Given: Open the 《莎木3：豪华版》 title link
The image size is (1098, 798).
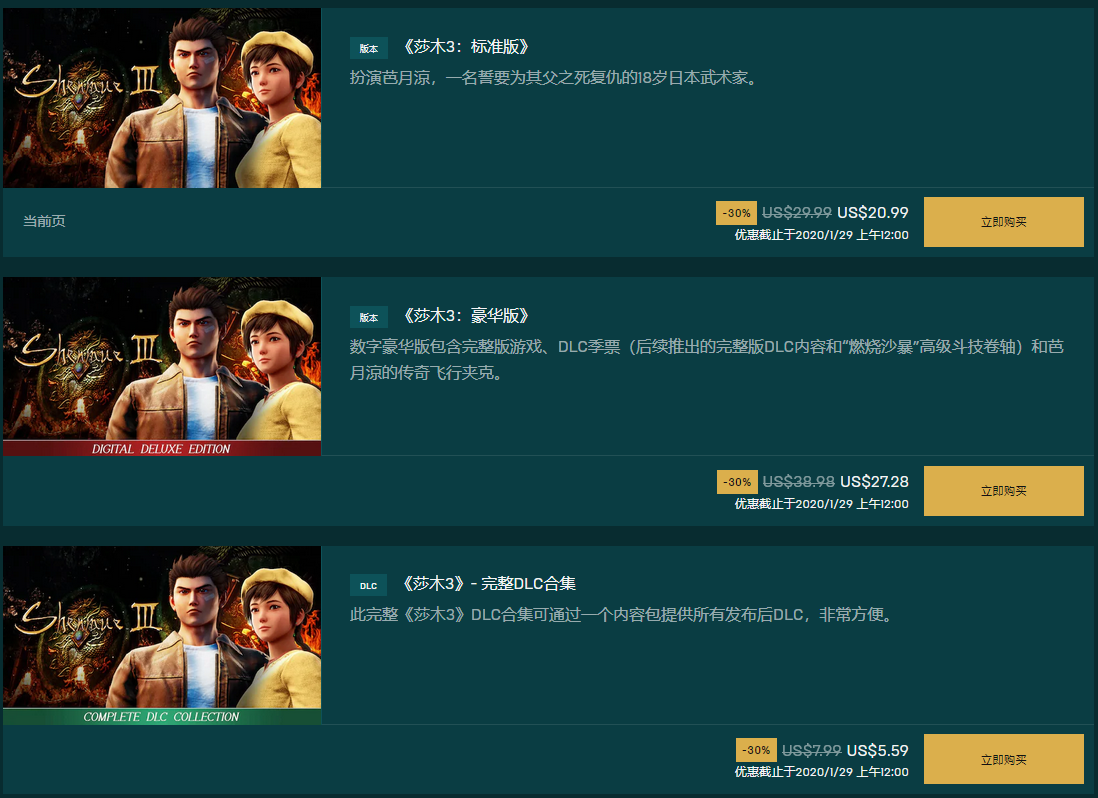Looking at the screenshot, I should [x=466, y=316].
